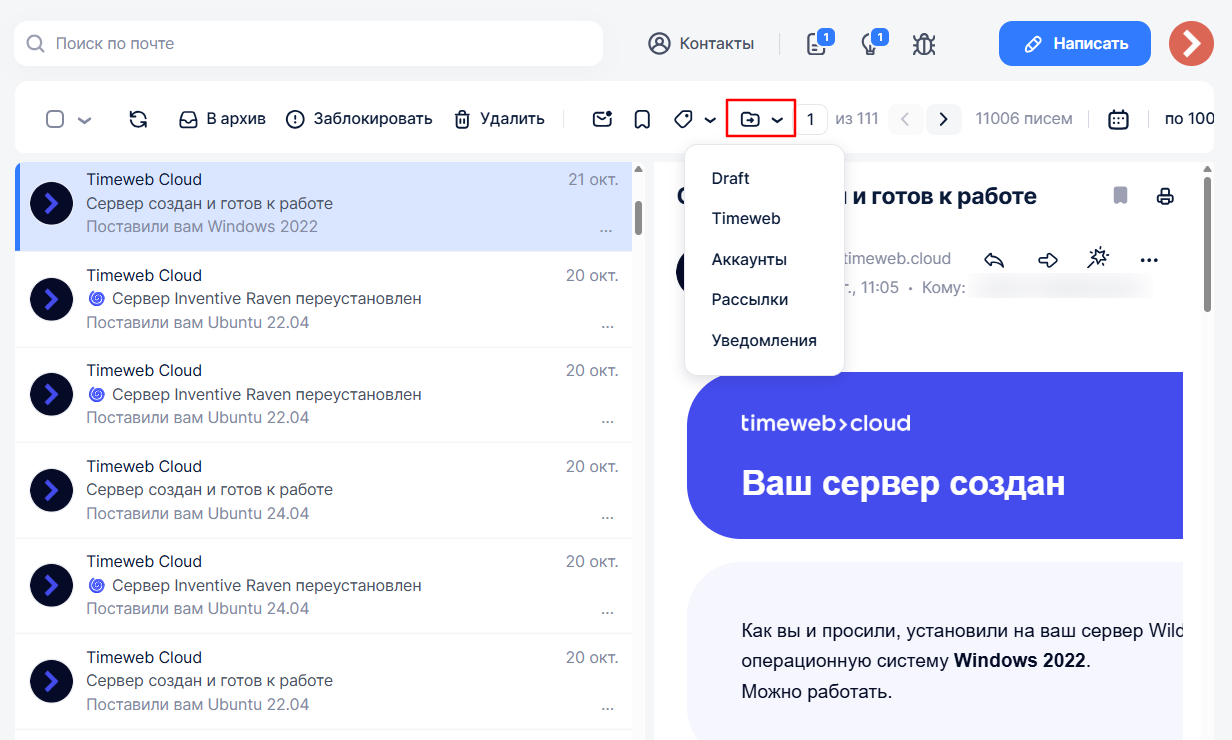Go to the next page of messages
1232x740 pixels.
coord(943,119)
